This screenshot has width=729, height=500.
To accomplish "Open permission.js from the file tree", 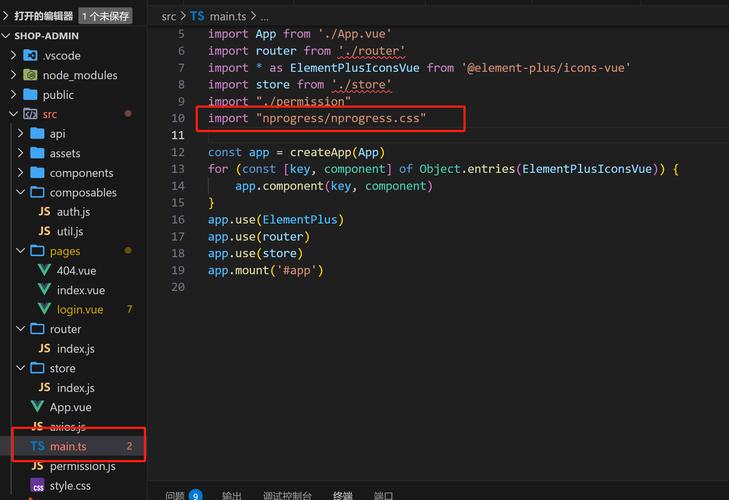I will pyautogui.click(x=83, y=466).
